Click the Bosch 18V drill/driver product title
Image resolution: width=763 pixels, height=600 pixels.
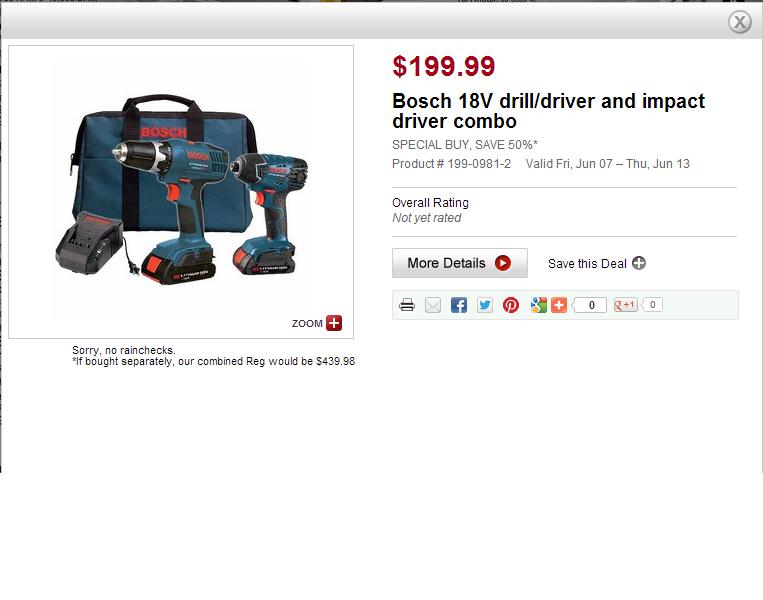coord(548,111)
